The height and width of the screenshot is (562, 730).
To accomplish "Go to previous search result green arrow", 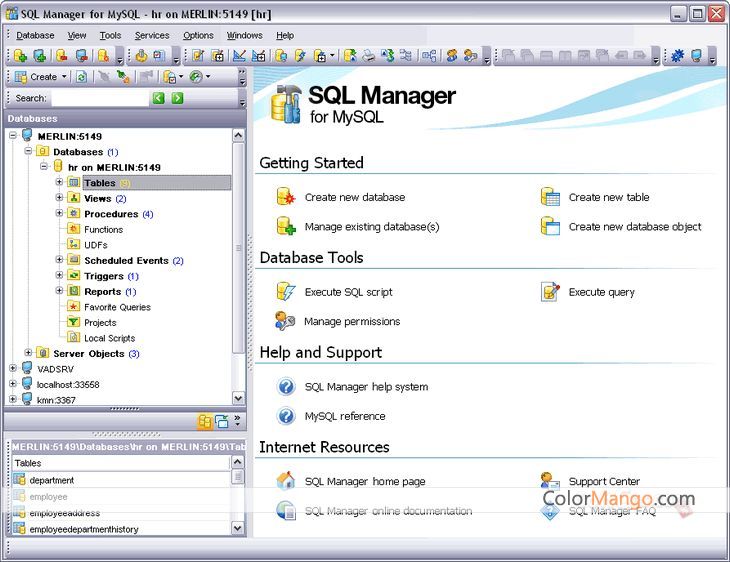I will 159,98.
